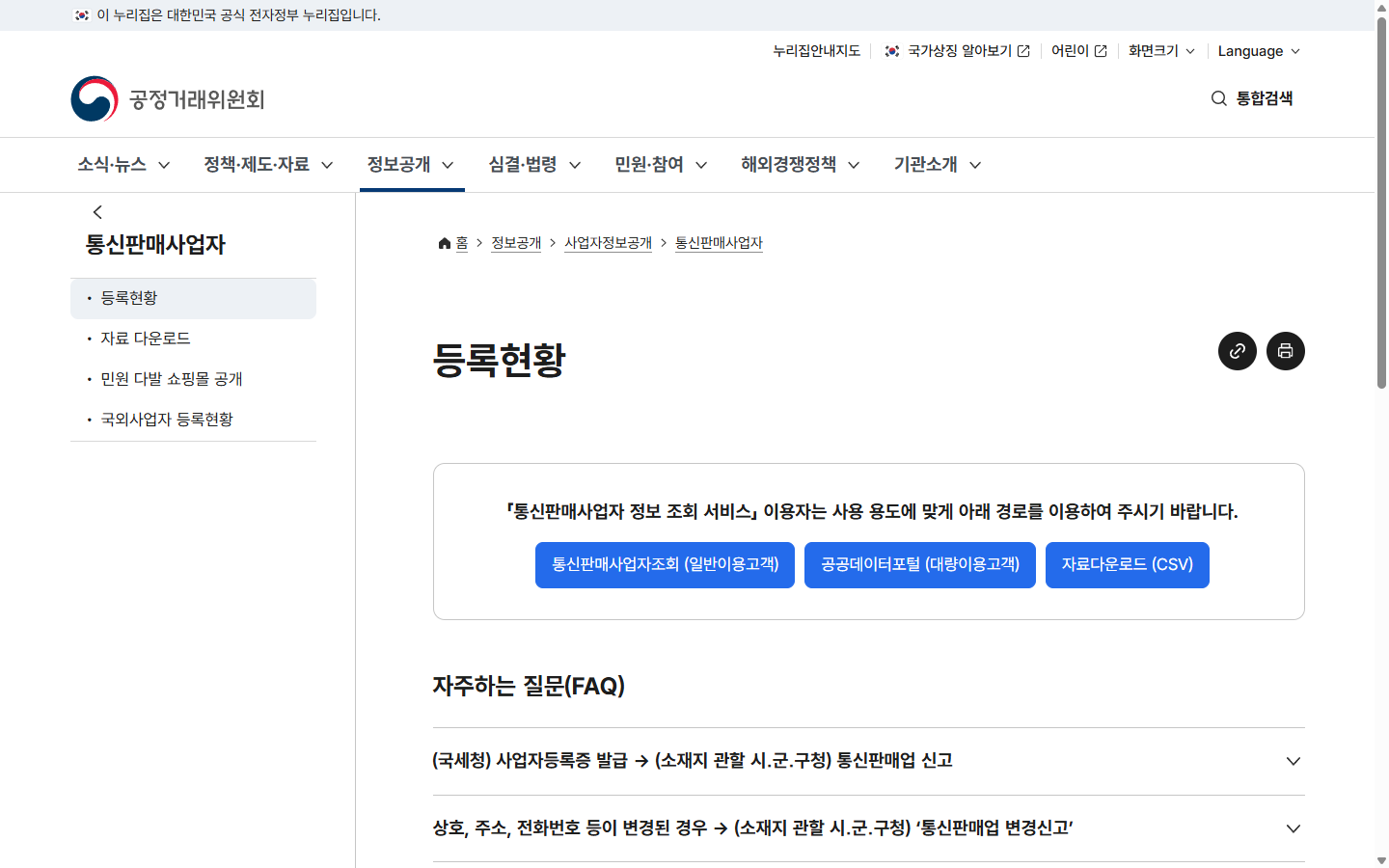Image resolution: width=1389 pixels, height=868 pixels.
Task: Click 홈 breadcrumb link text
Action: pyautogui.click(x=462, y=243)
